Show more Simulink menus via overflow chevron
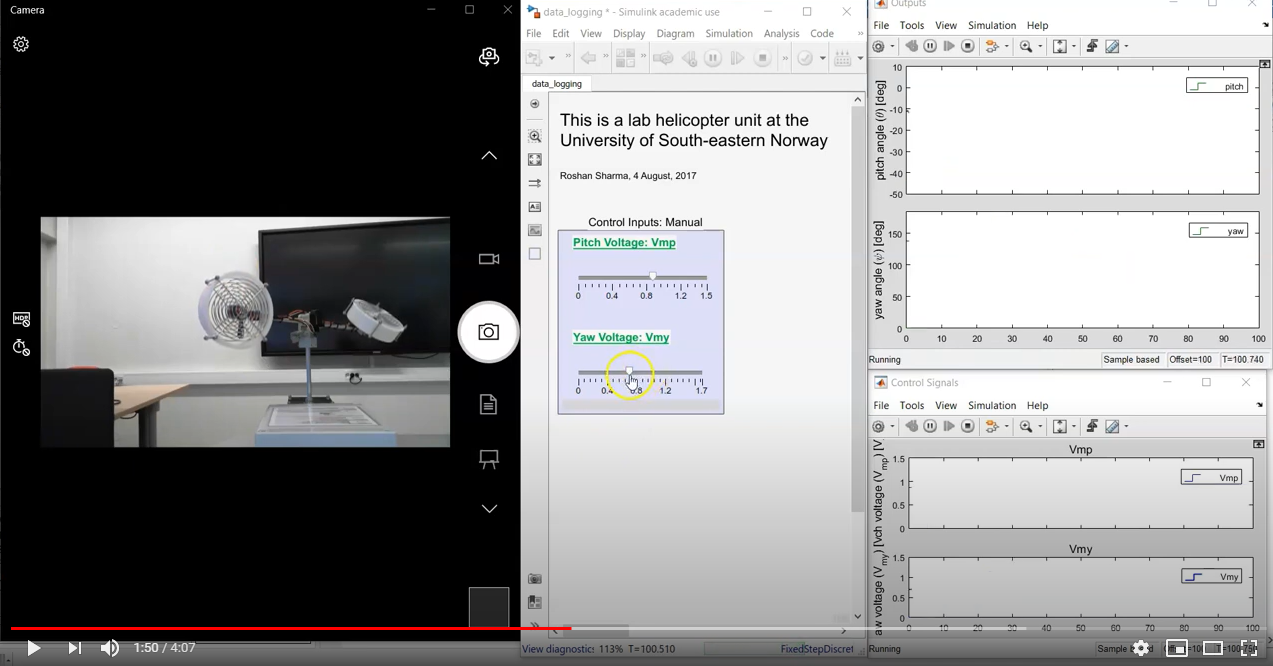The image size is (1273, 666). pyautogui.click(x=860, y=34)
